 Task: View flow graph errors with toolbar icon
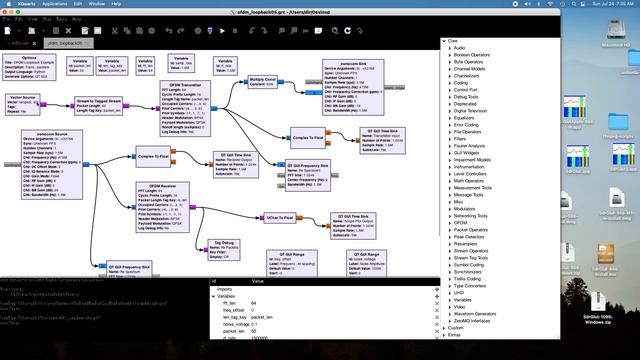198,31
